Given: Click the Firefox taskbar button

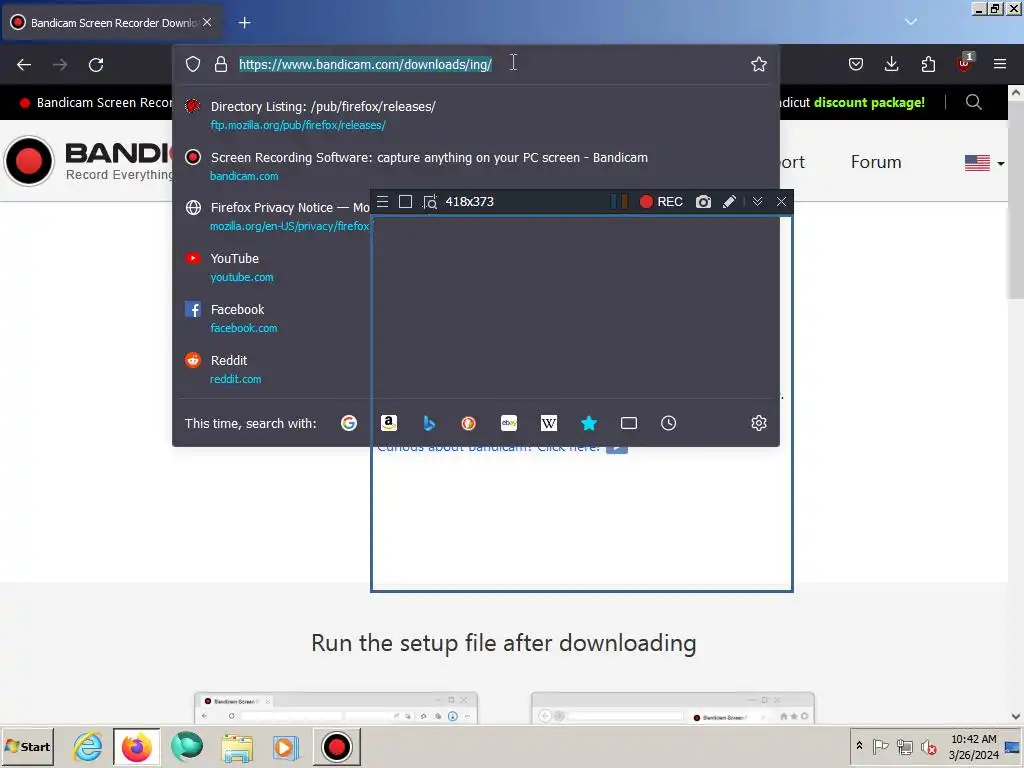Looking at the screenshot, I should point(136,747).
